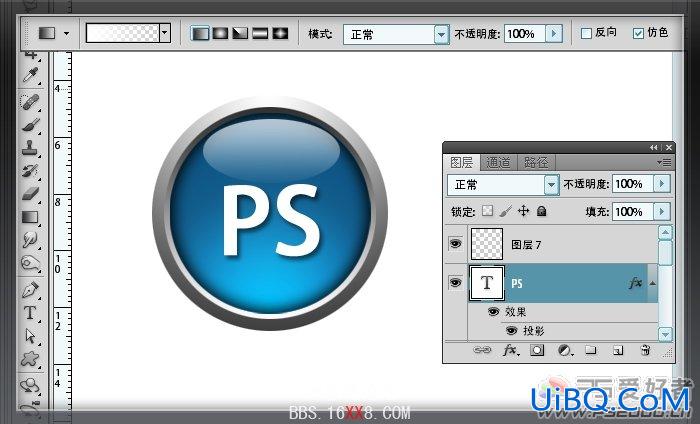This screenshot has height=424, width=700.
Task: Open the 模式 mode dropdown in options bar
Action: [441, 34]
